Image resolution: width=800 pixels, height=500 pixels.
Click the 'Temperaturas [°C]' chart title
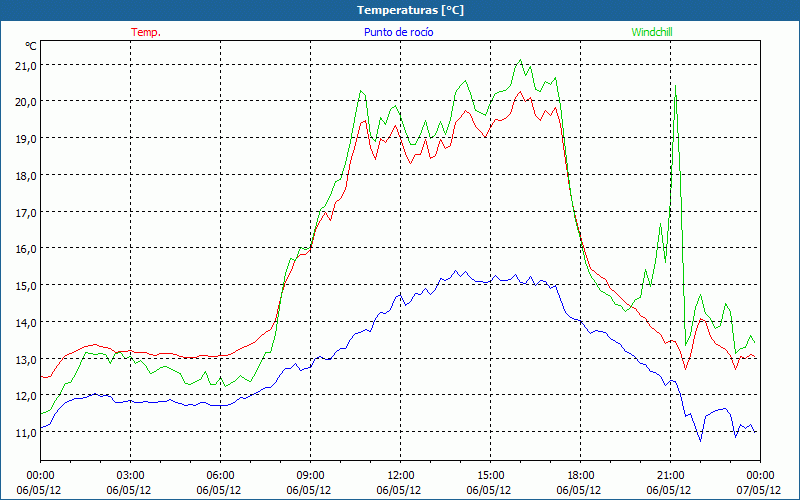pyautogui.click(x=410, y=10)
